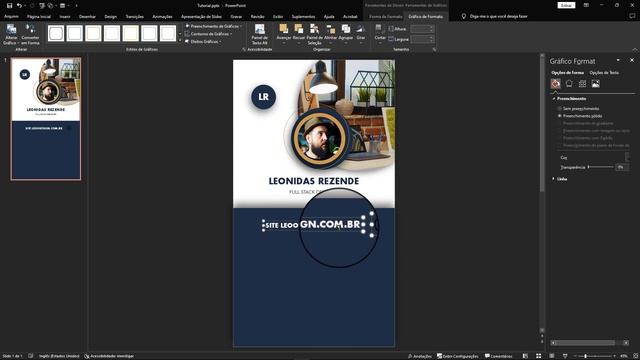Screen dimensions: 640x360
Task: Open Picture icon in format pane
Action: pyautogui.click(x=596, y=84)
